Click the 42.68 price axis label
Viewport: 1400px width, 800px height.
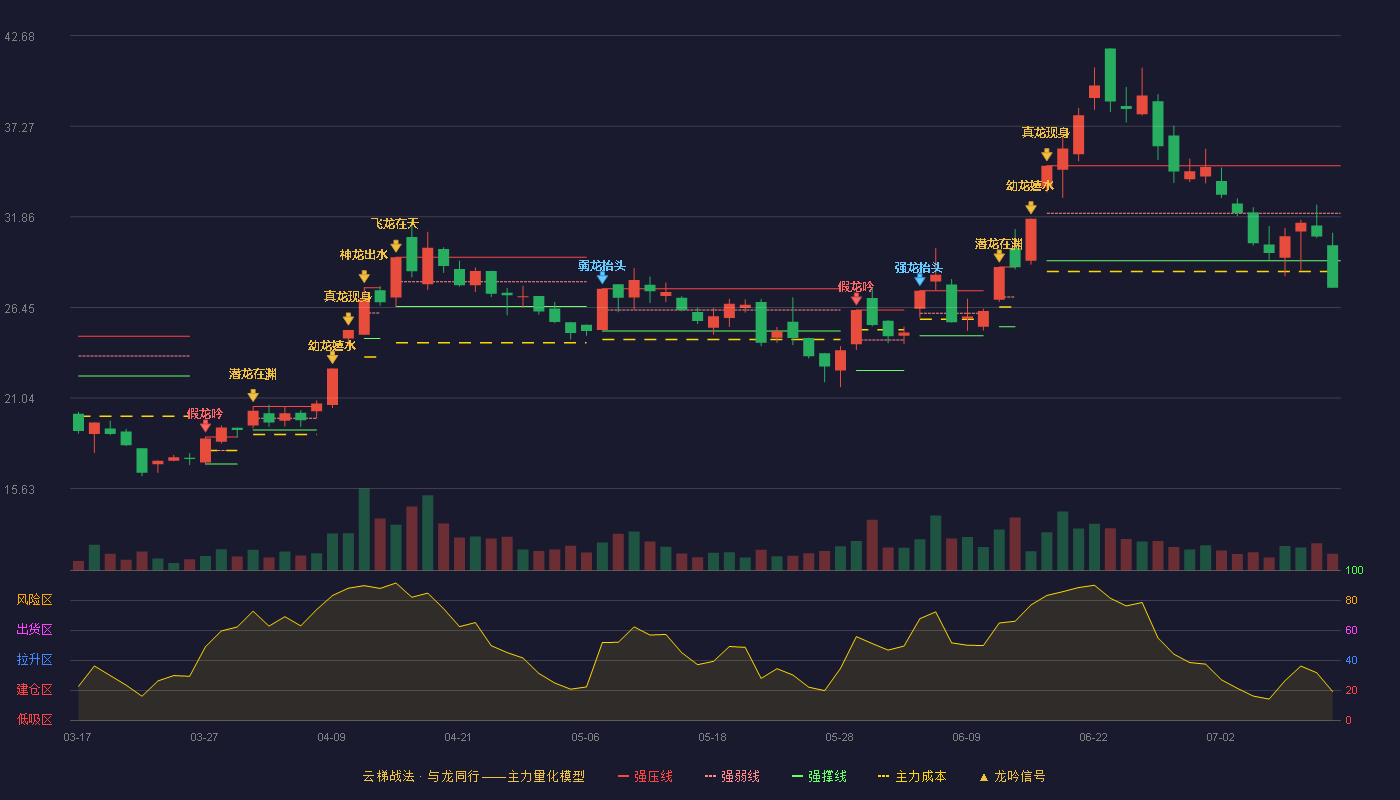tap(20, 37)
